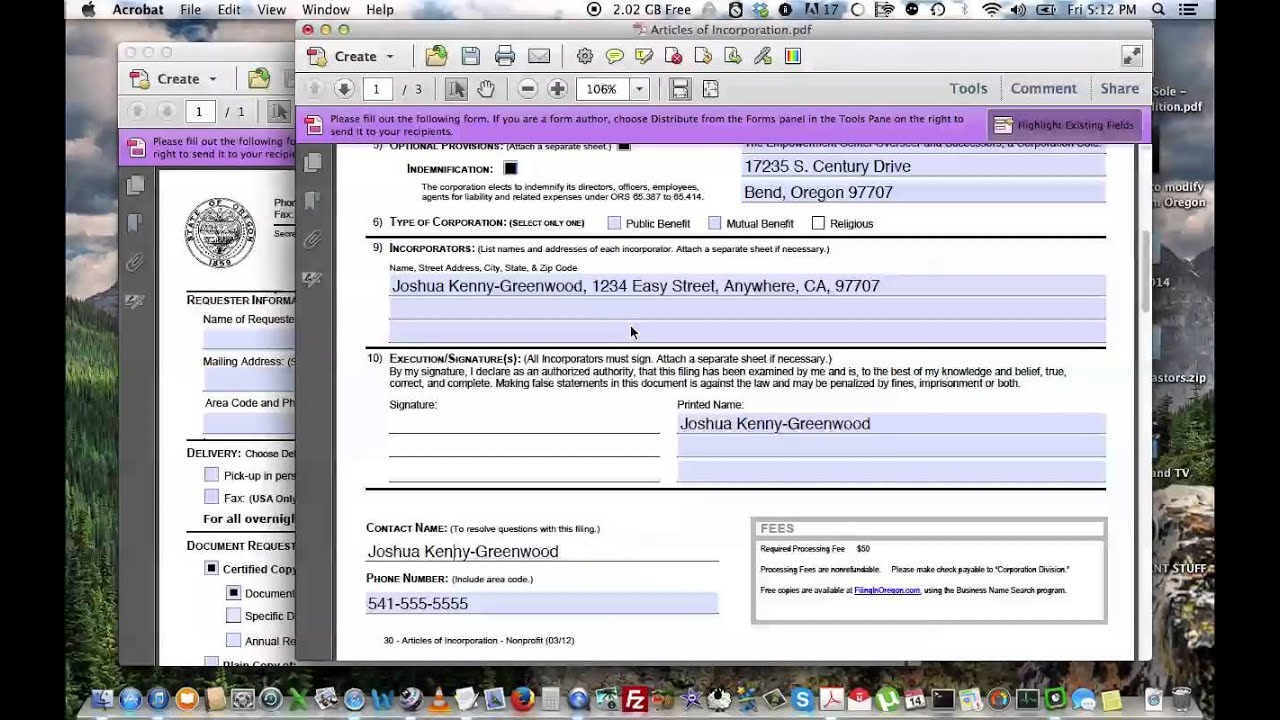Follow the FilingInOregon.com link
1280x720 pixels.
pos(887,590)
